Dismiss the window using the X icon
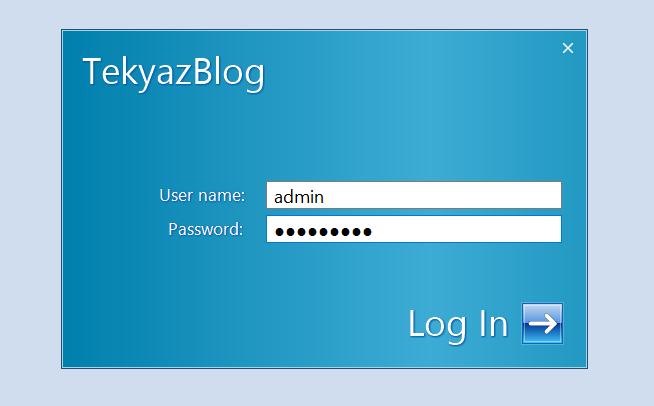654x406 pixels. pos(568,48)
